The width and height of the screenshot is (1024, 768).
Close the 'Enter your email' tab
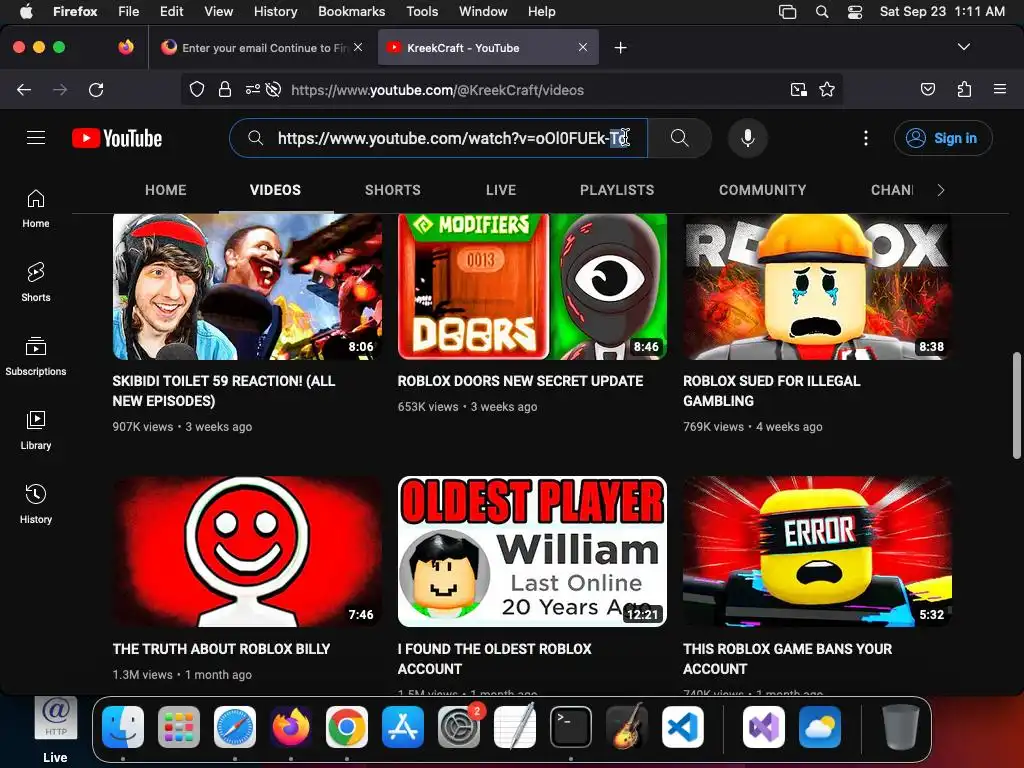358,47
